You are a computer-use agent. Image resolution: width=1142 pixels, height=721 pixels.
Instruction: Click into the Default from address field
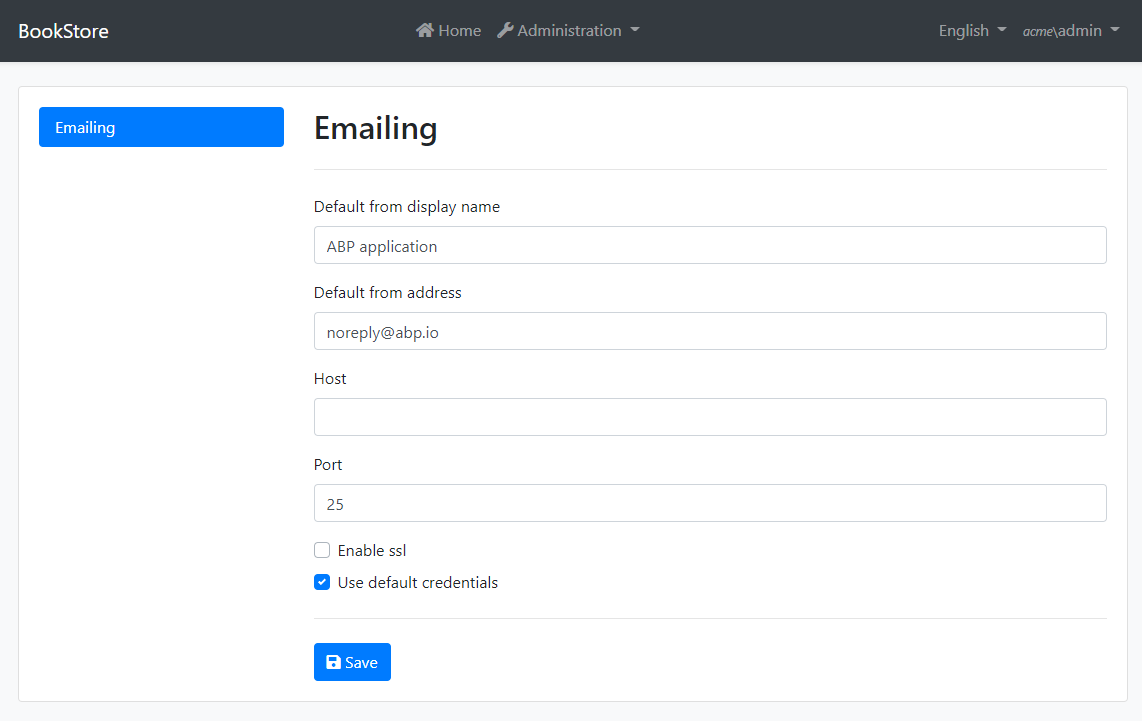(710, 331)
